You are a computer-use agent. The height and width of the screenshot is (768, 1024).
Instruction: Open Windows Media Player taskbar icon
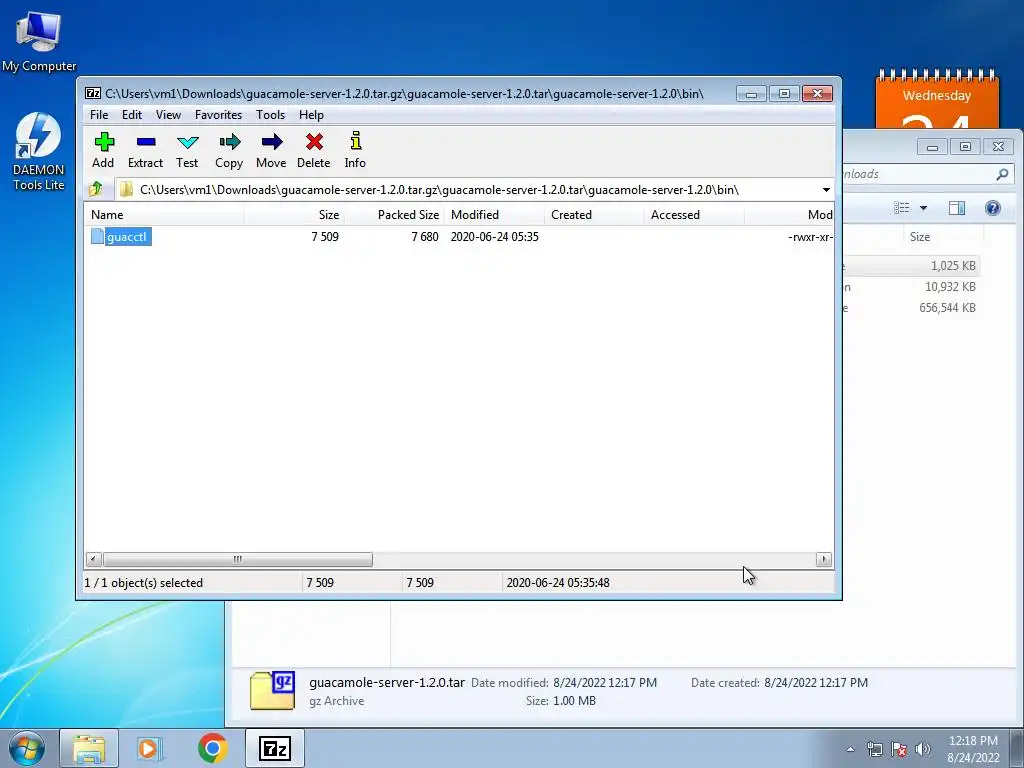(150, 748)
